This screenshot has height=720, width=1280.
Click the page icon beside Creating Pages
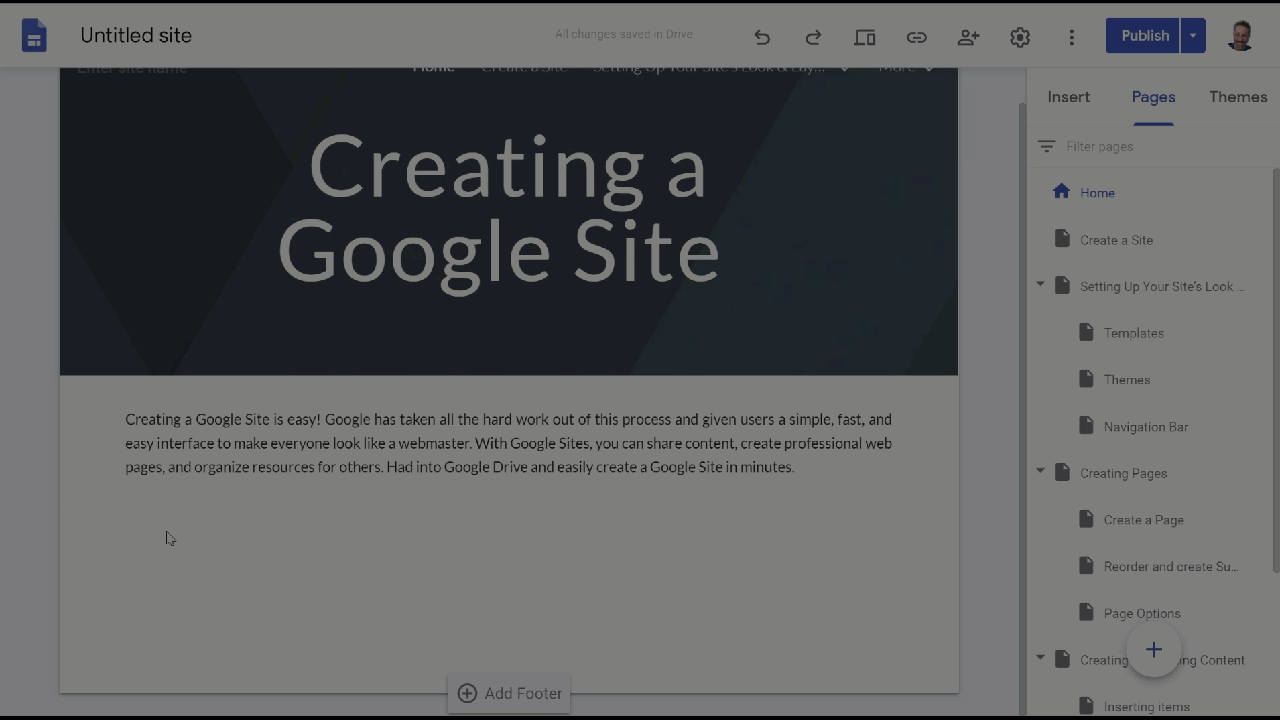[x=1062, y=472]
